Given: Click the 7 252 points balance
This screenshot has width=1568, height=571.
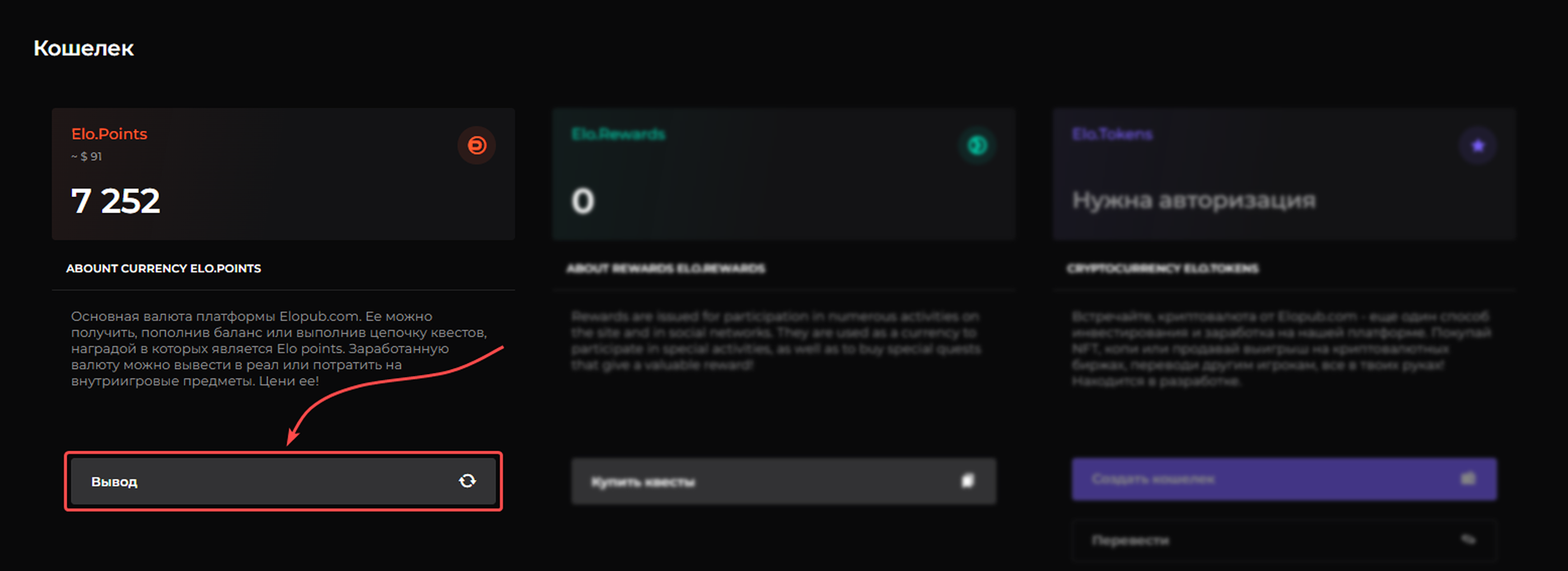Looking at the screenshot, I should click(x=116, y=201).
